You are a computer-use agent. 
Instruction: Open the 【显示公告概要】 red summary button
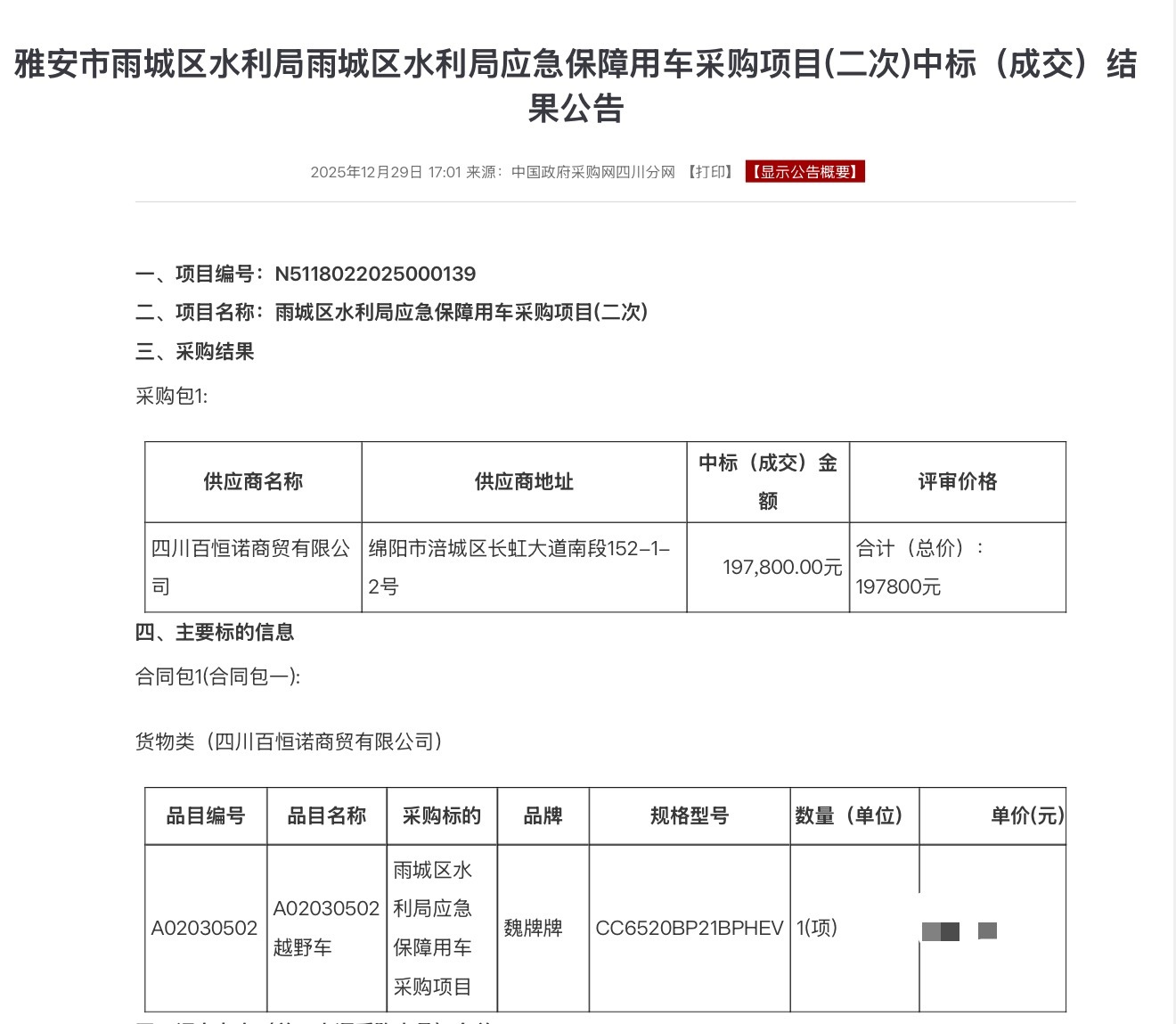pyautogui.click(x=804, y=171)
